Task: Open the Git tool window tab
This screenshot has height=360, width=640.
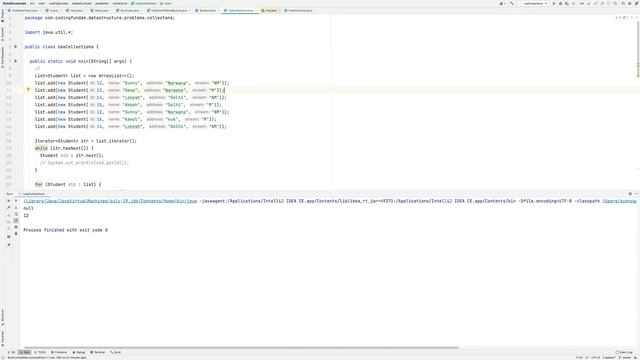Action: [x=12, y=352]
